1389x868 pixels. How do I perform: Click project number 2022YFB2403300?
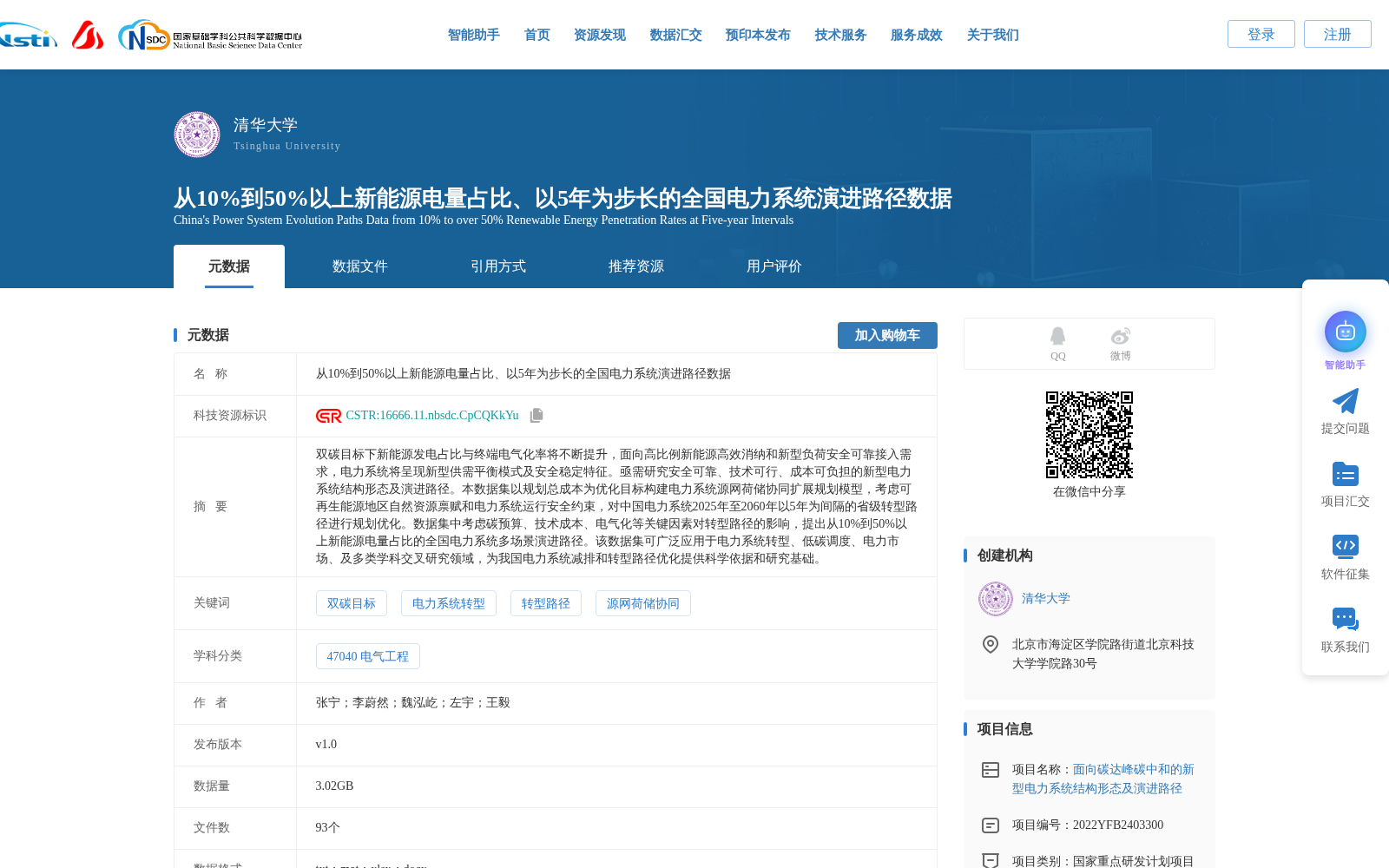(x=1118, y=825)
